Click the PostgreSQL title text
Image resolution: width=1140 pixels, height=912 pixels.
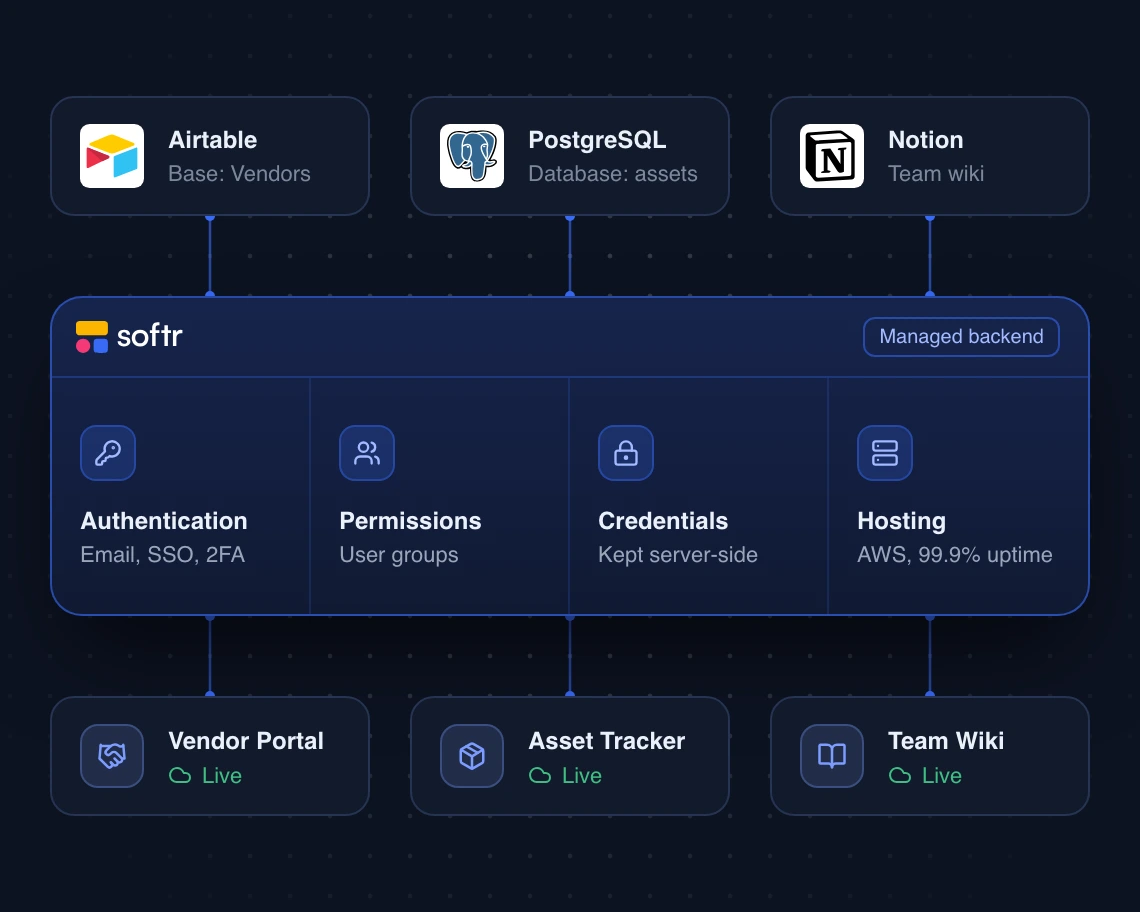(597, 140)
